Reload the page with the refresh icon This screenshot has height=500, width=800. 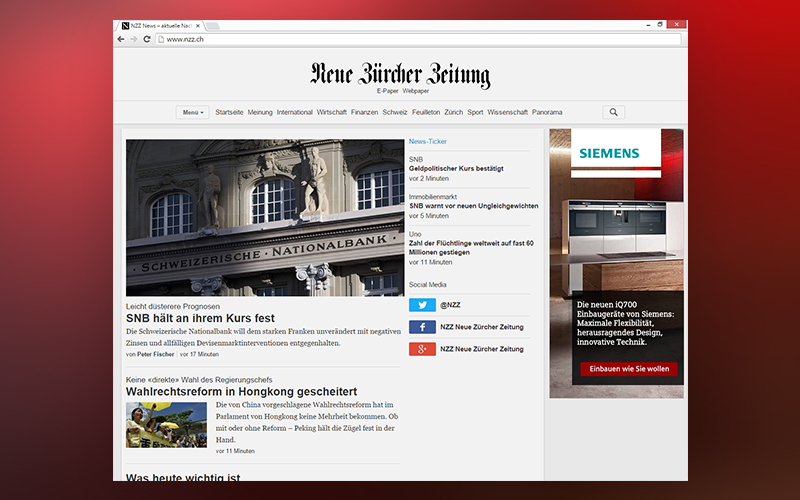pyautogui.click(x=147, y=39)
